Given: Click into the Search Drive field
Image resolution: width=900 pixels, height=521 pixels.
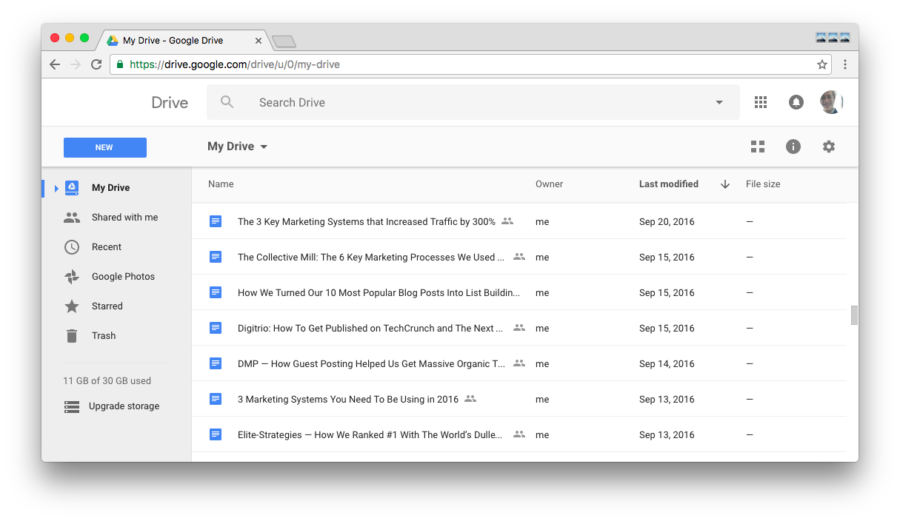Looking at the screenshot, I should [471, 102].
